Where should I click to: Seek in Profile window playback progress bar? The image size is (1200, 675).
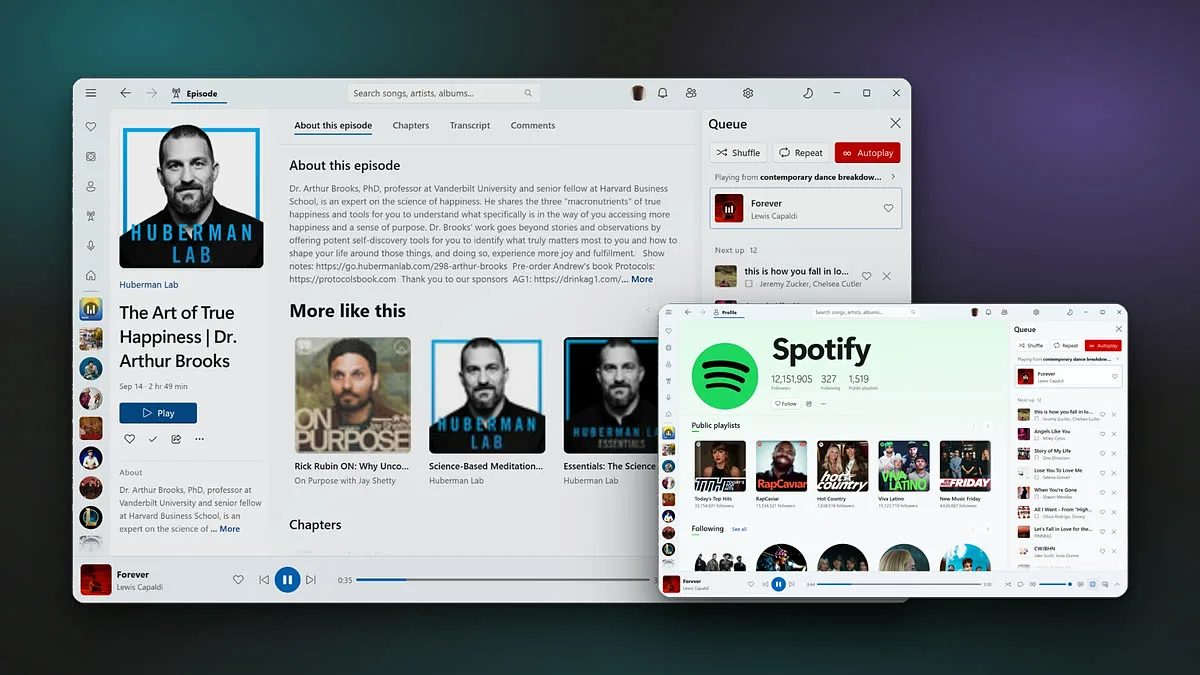click(x=898, y=584)
